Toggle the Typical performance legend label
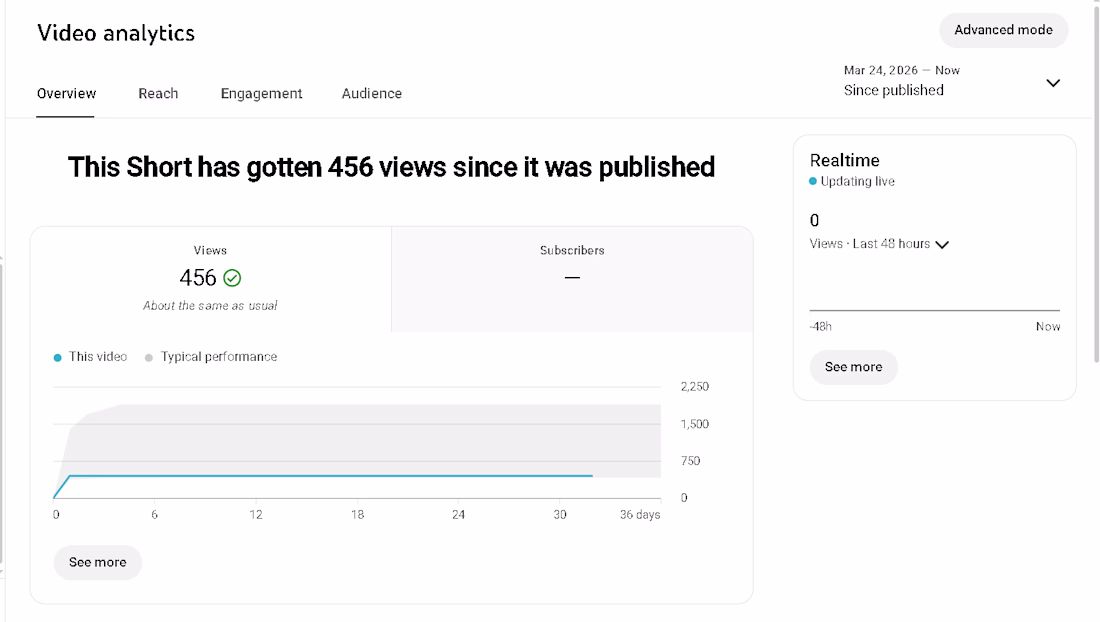The image size is (1100, 622). pos(219,357)
